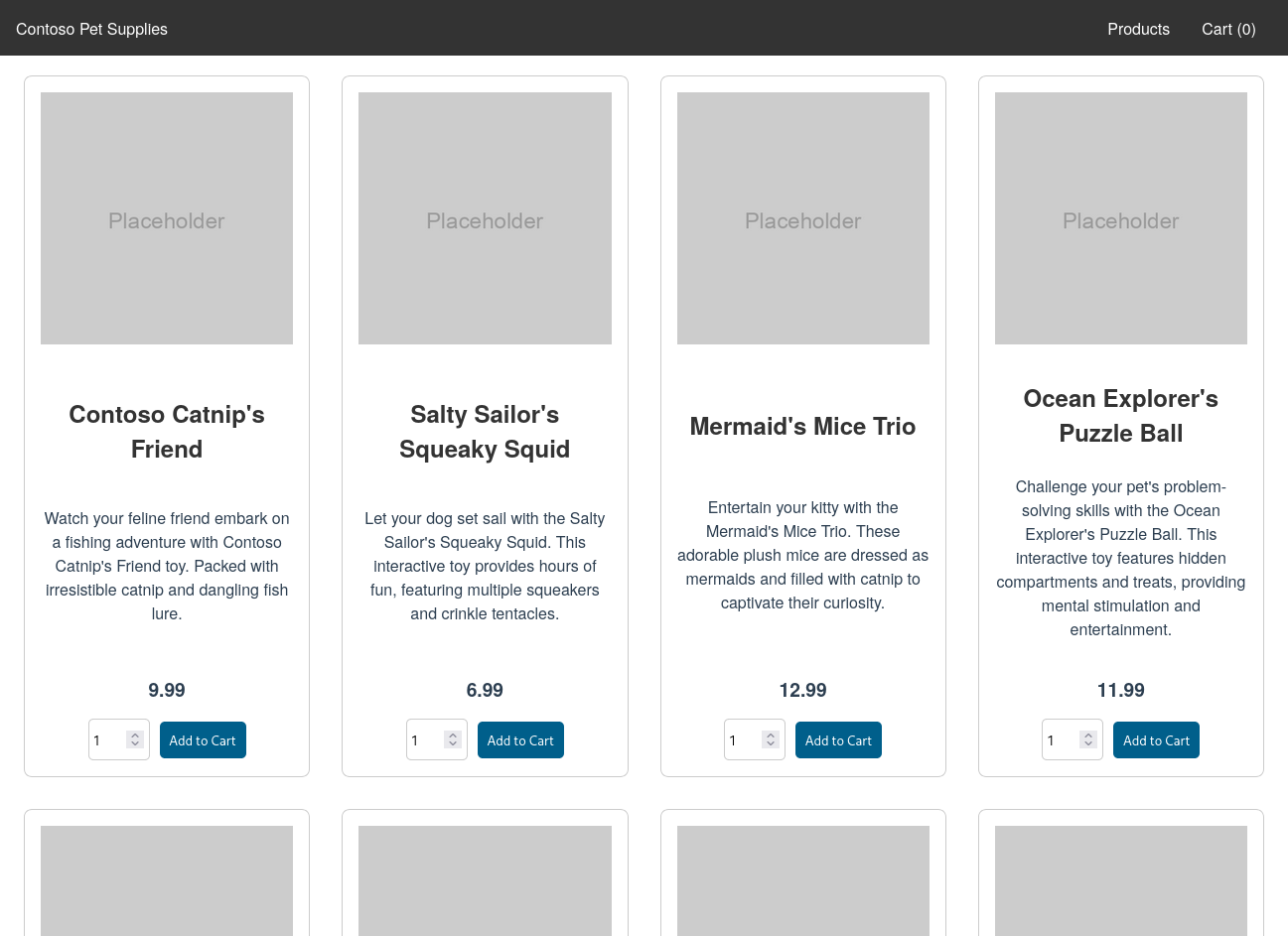
Task: Open the Products page
Action: coord(1138,29)
